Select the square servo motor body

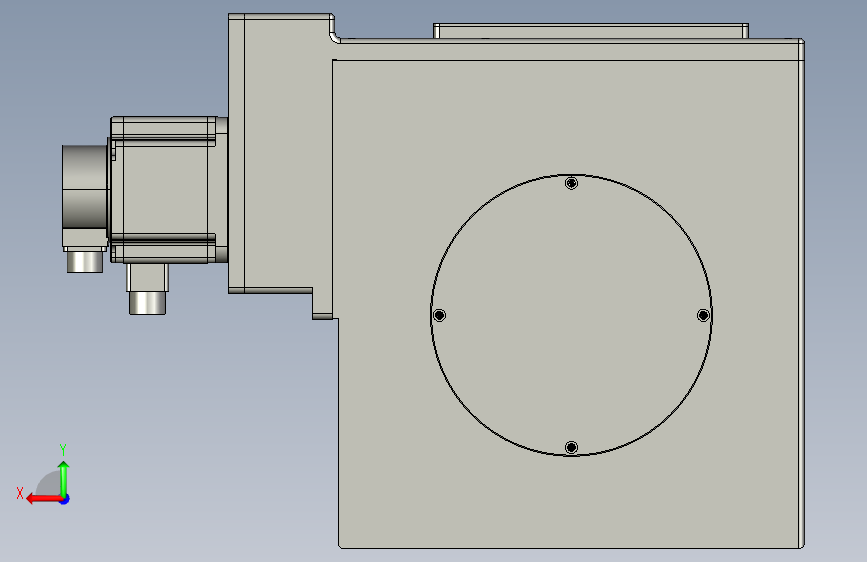pos(166,190)
